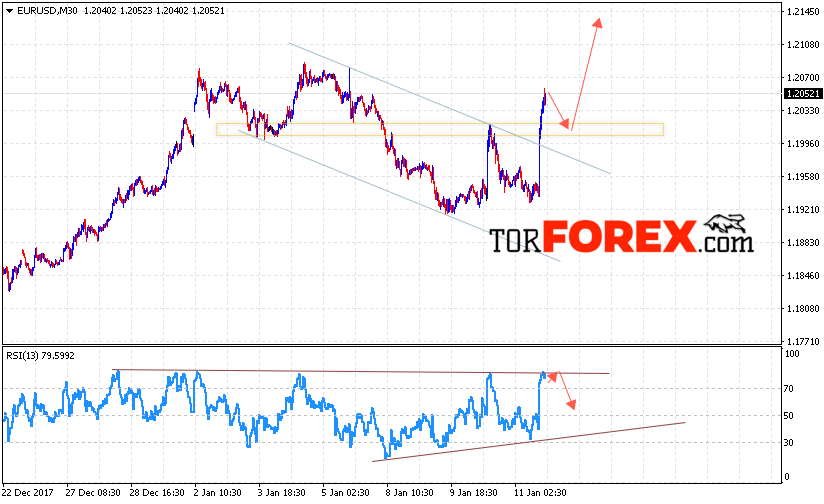Click price level 1.20700 on the scale
Image resolution: width=824 pixels, height=504 pixels.
[x=804, y=78]
